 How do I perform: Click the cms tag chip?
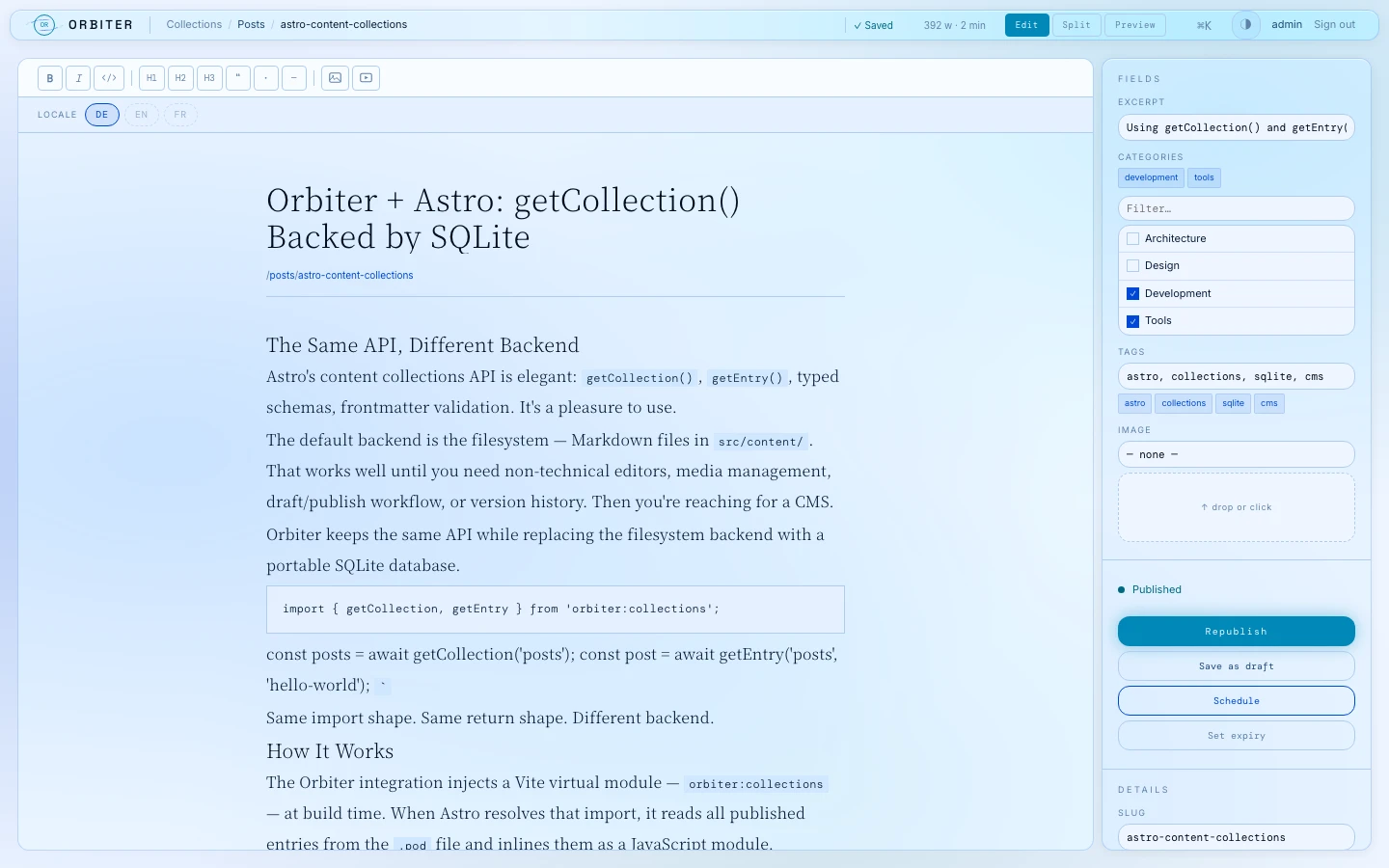point(1269,403)
